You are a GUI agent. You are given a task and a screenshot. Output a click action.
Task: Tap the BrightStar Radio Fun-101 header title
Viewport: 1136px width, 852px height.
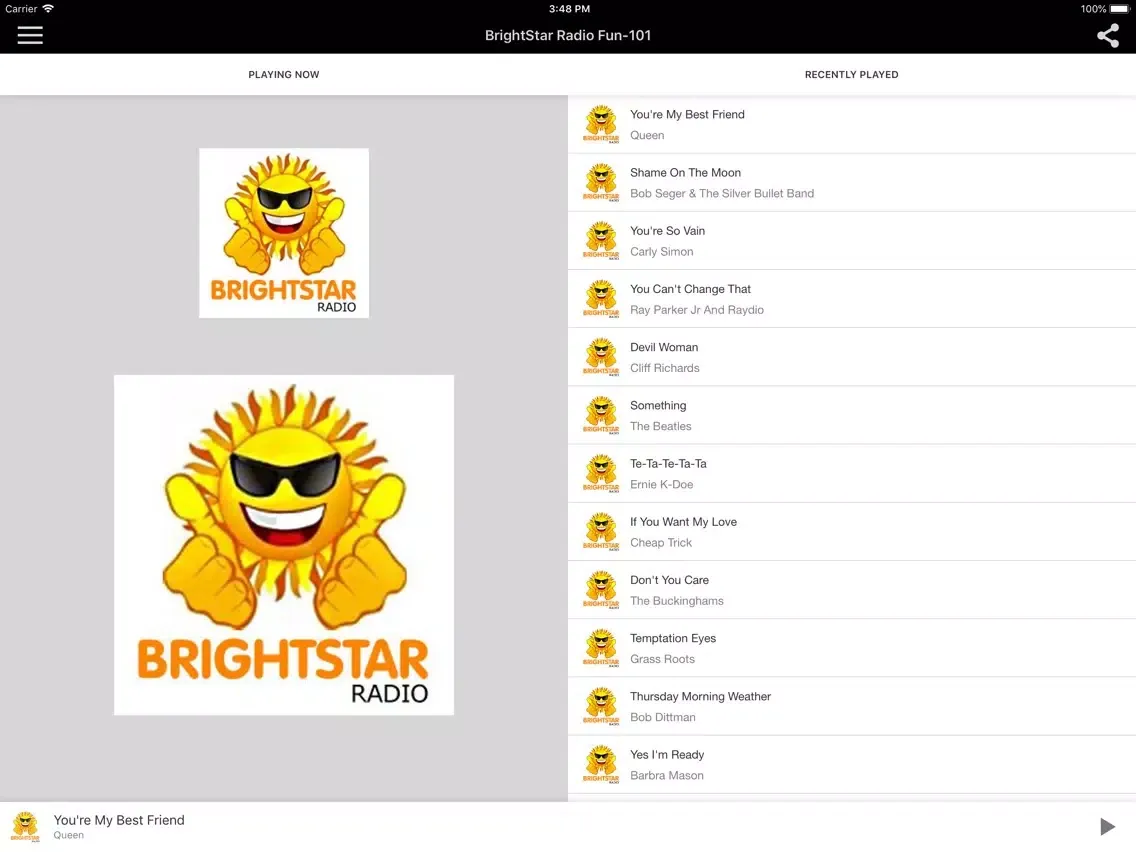(x=568, y=36)
